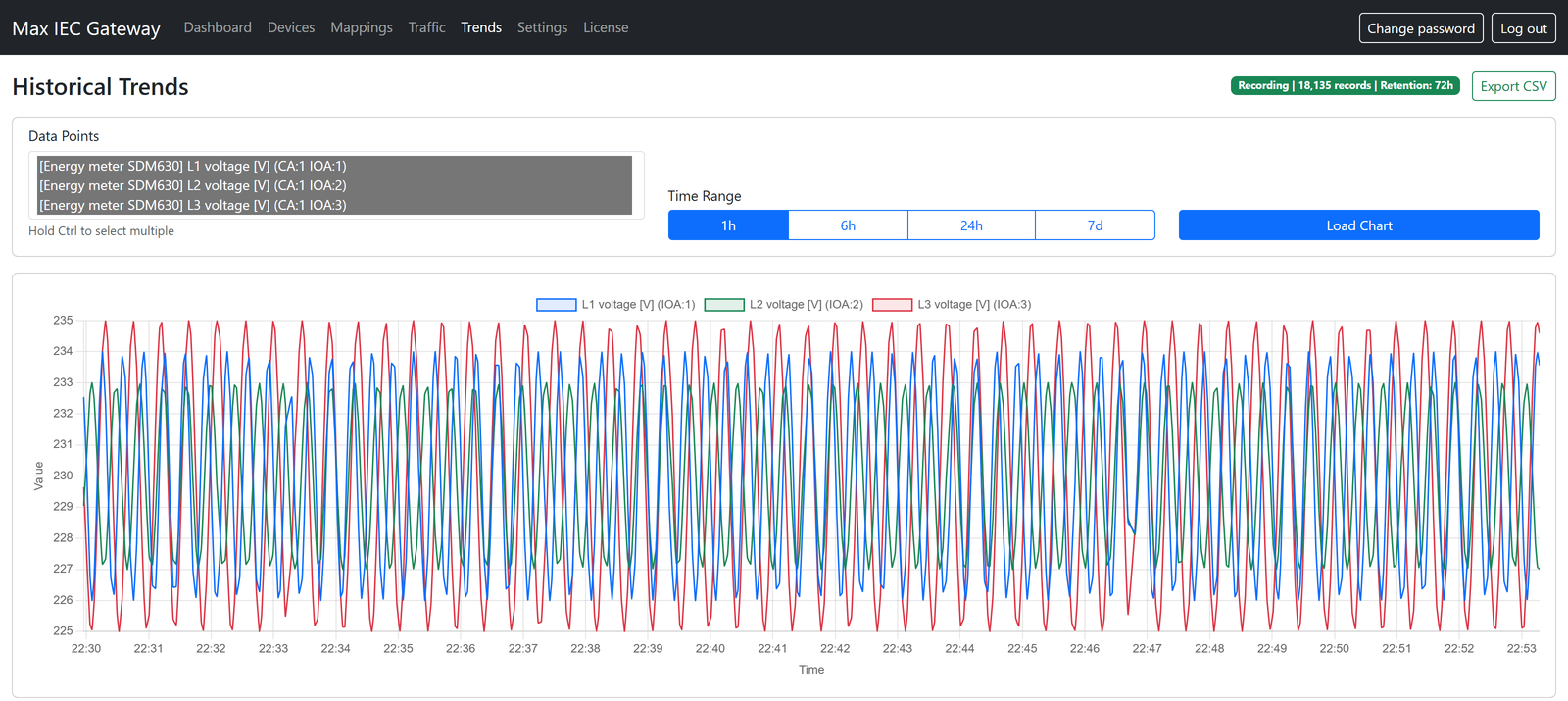This screenshot has height=701, width=1568.
Task: Select the 1h time range
Action: click(x=728, y=225)
